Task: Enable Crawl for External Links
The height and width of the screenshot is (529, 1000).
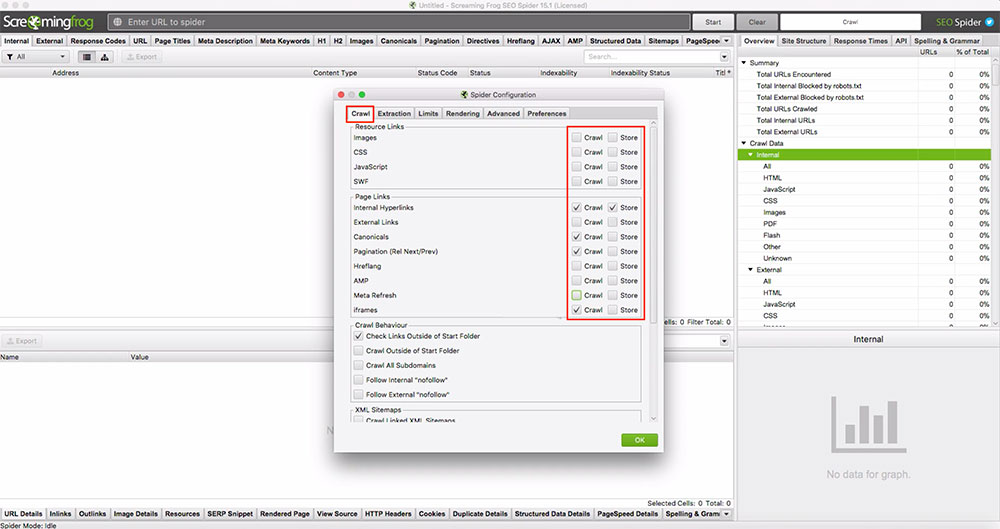Action: coord(577,222)
